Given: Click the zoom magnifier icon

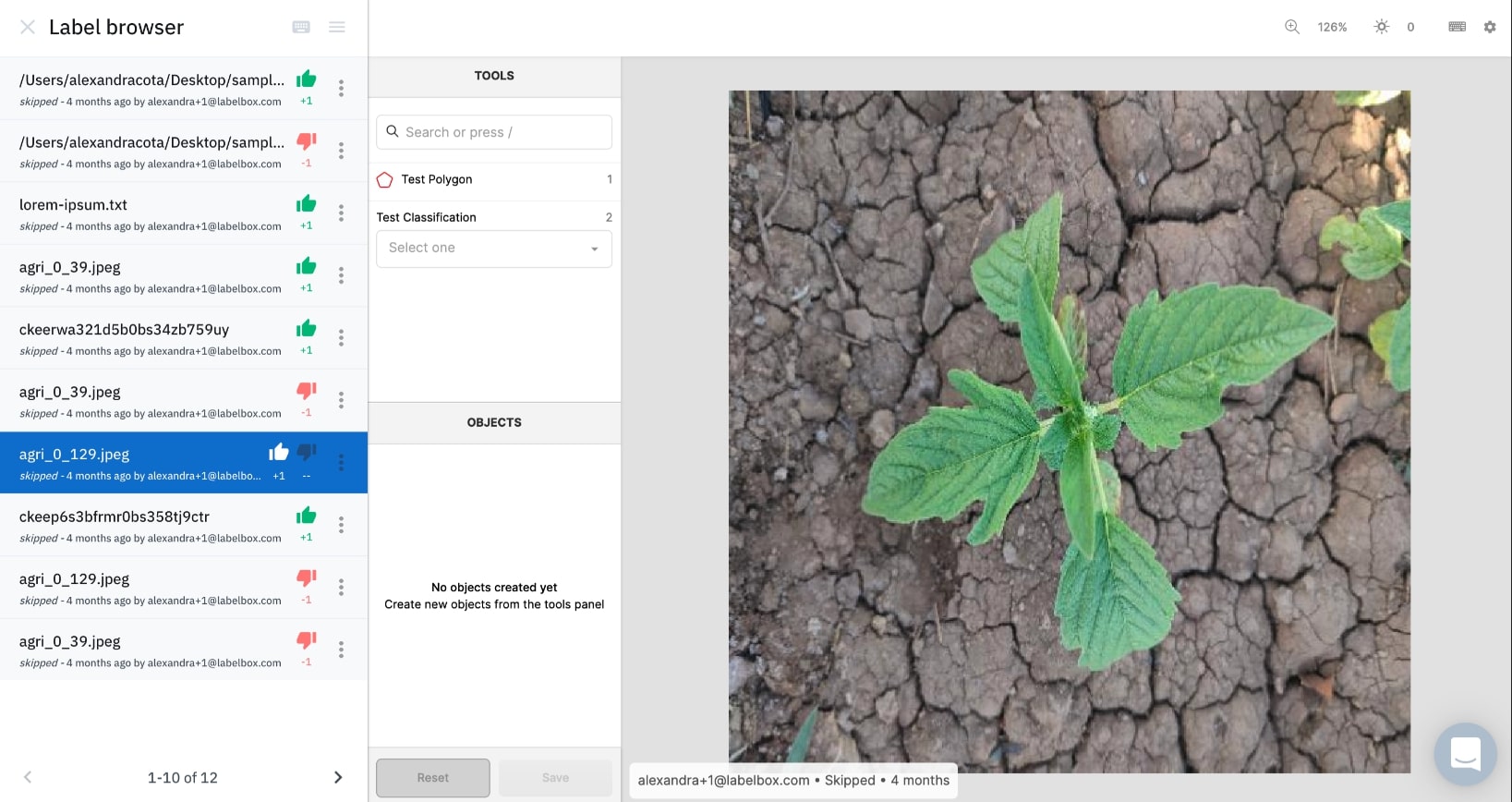Looking at the screenshot, I should point(1292,27).
